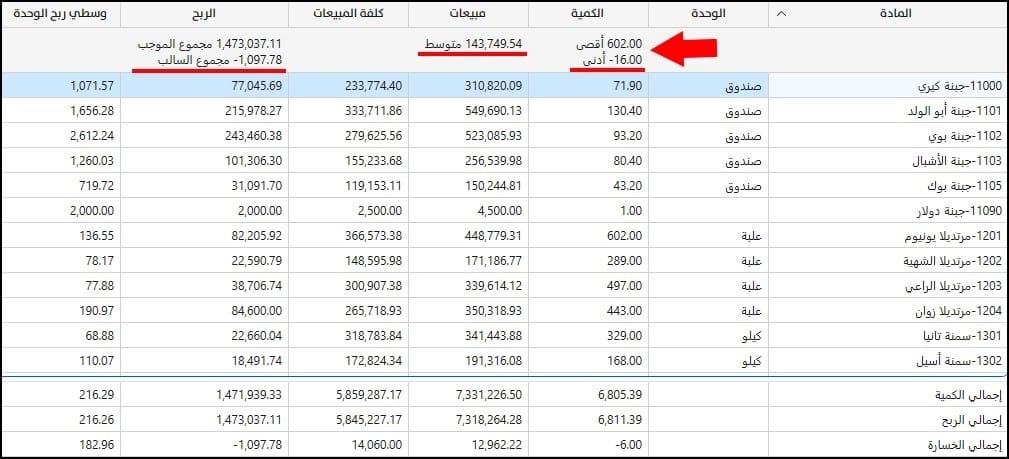Click sales value 310,820.09
This screenshot has height=459, width=1009.
(492, 86)
